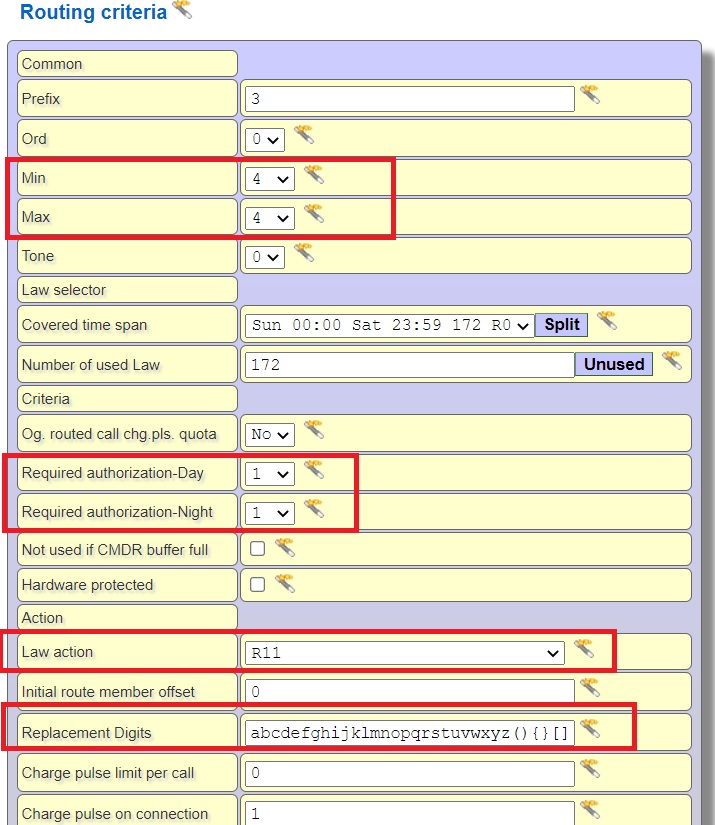Open Og. routed call chg.pls. quota dropdown
Viewport: 715px width, 825px height.
tap(270, 434)
